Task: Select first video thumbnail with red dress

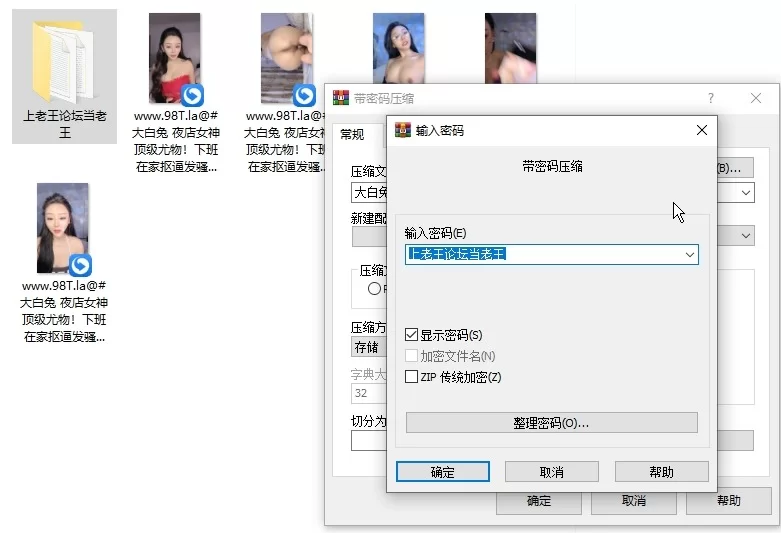Action: click(174, 58)
